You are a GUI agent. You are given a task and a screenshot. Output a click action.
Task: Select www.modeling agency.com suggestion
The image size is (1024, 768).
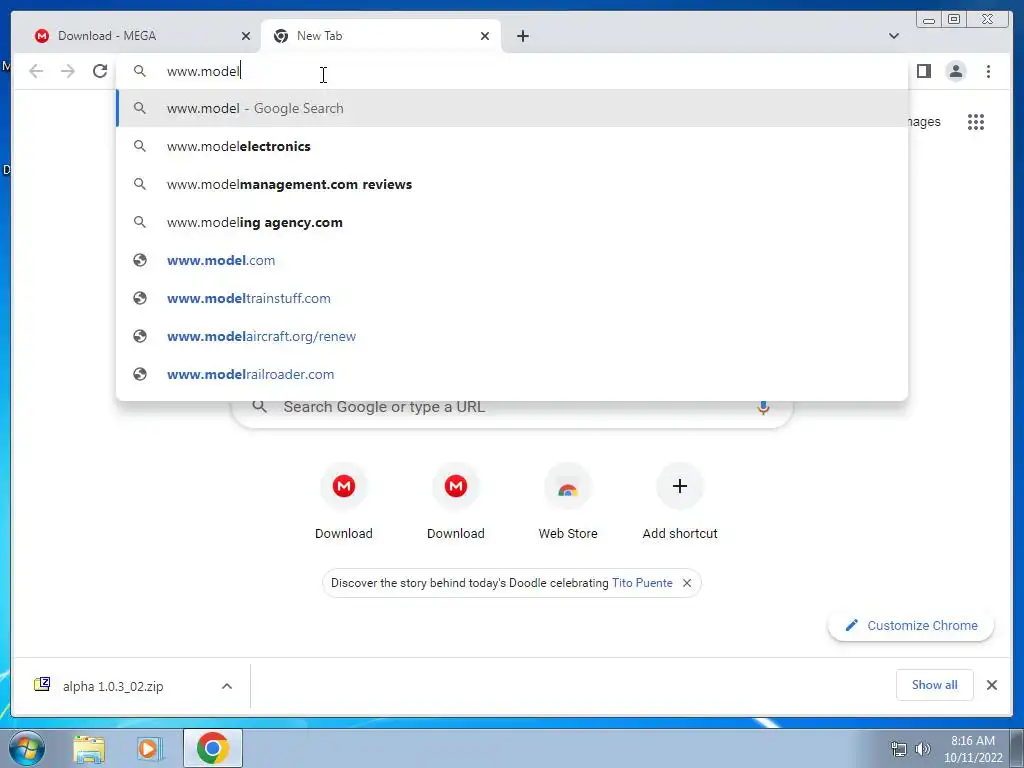[512, 222]
